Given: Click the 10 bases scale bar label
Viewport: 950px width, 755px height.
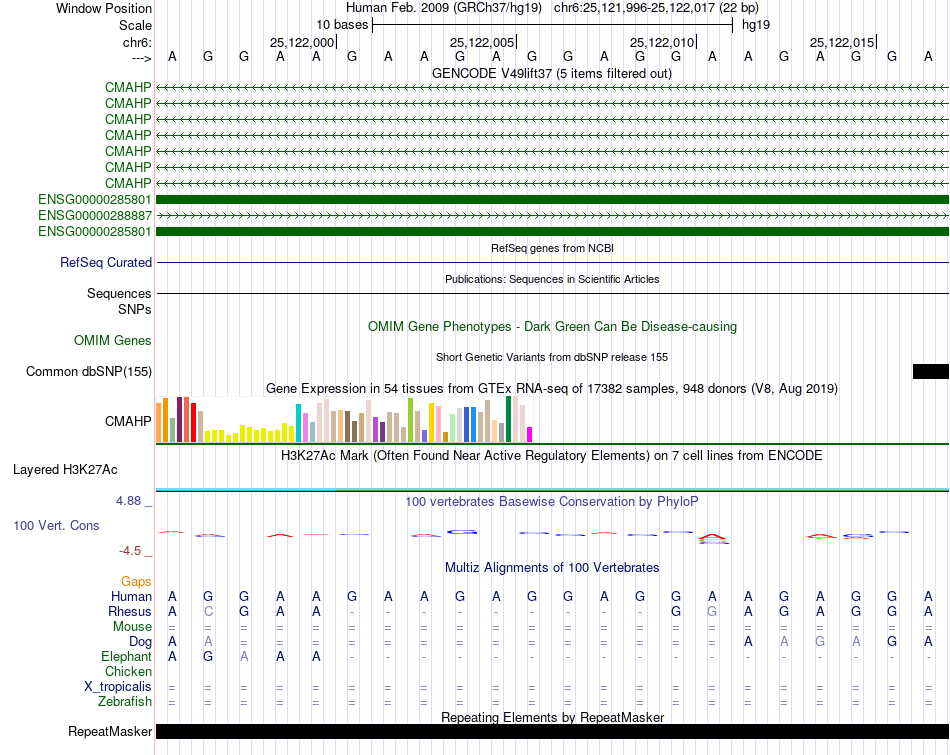Looking at the screenshot, I should tap(342, 25).
